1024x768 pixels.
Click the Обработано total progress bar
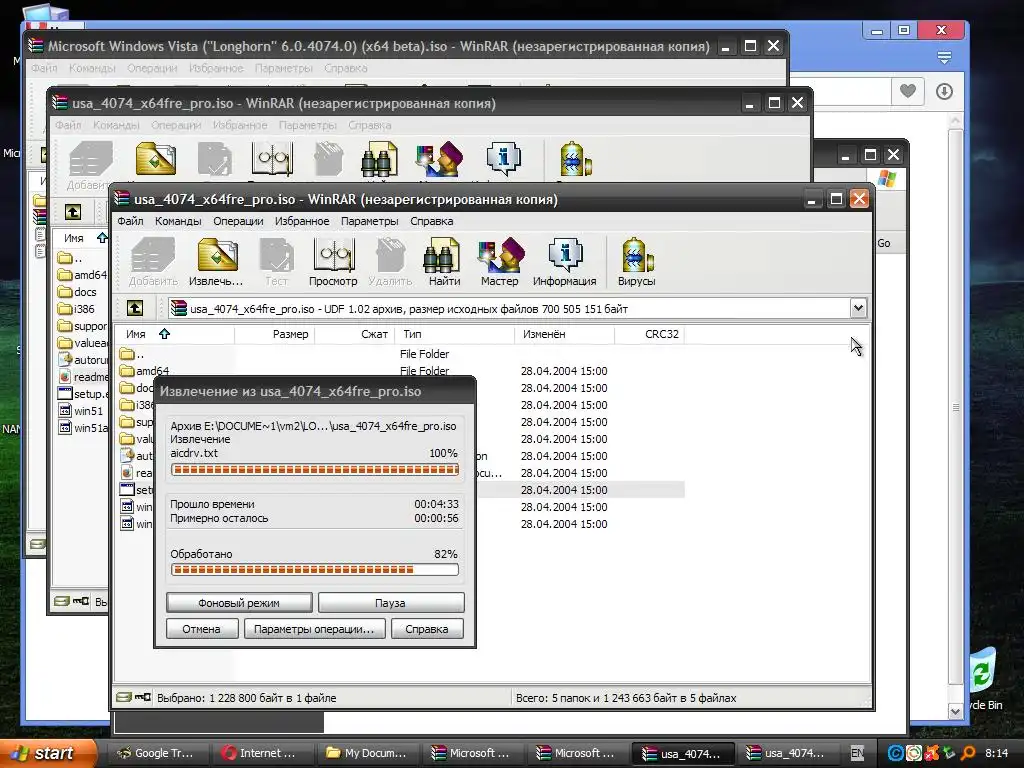(315, 570)
